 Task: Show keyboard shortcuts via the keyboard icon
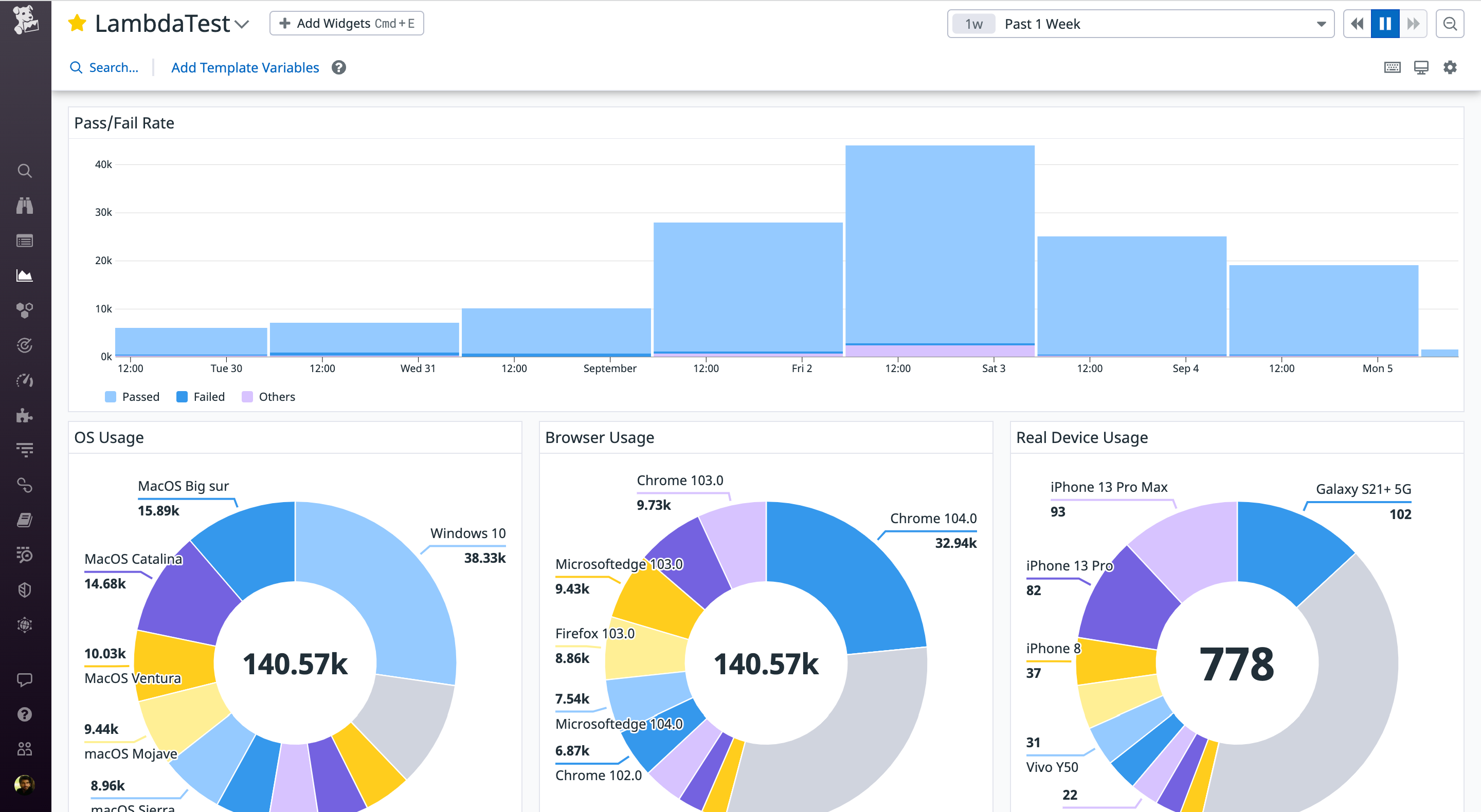pos(1392,67)
